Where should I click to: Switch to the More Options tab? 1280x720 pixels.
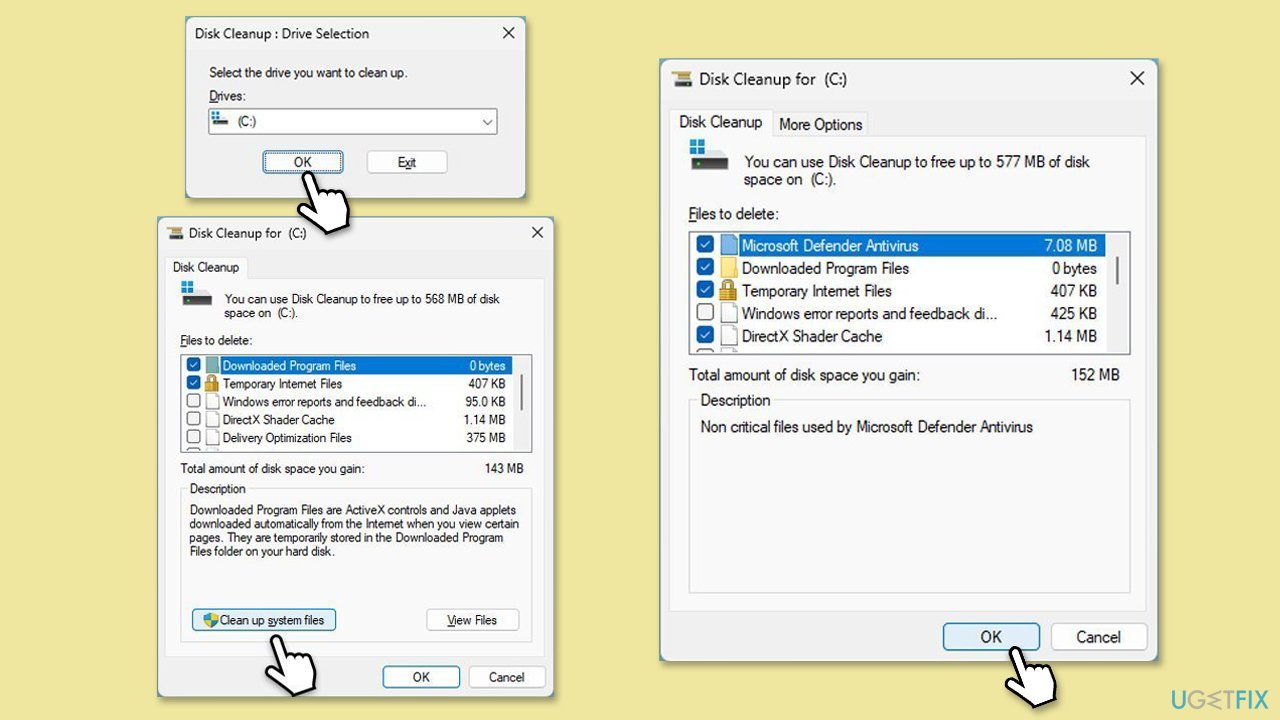(820, 124)
